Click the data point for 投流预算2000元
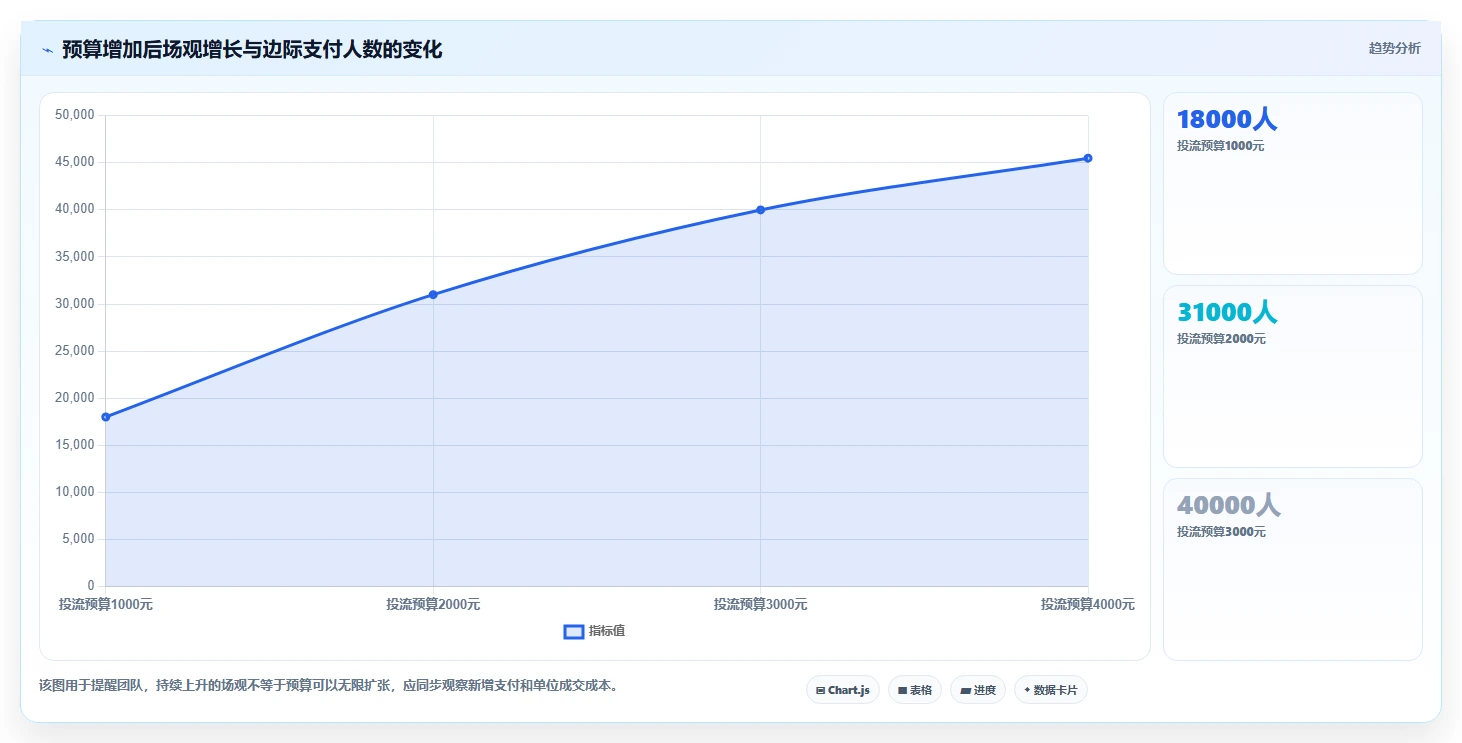 coord(433,294)
